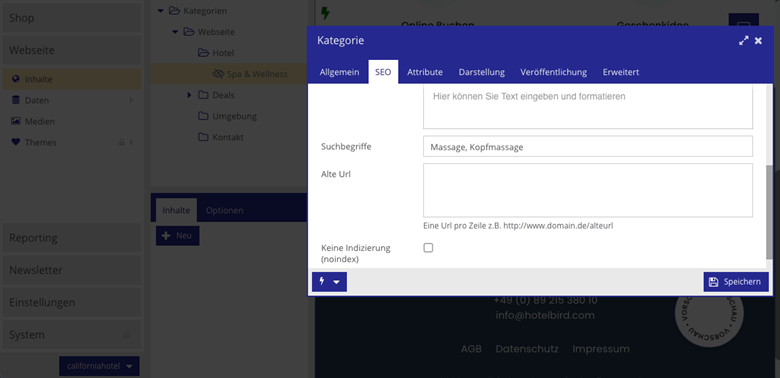Select the Kontakt category in tree

point(228,137)
